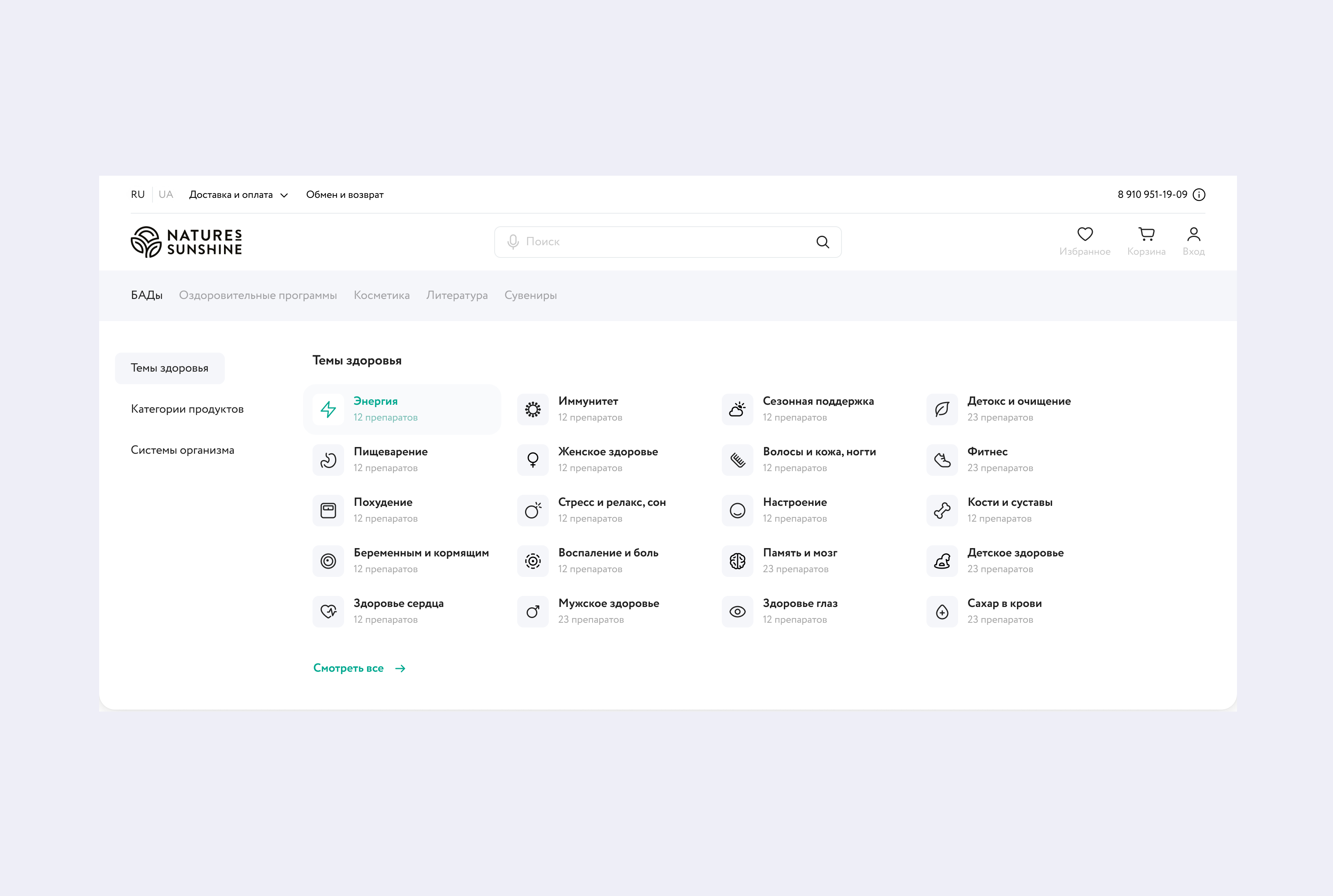Select Категории продуктов sidebar item

point(188,409)
